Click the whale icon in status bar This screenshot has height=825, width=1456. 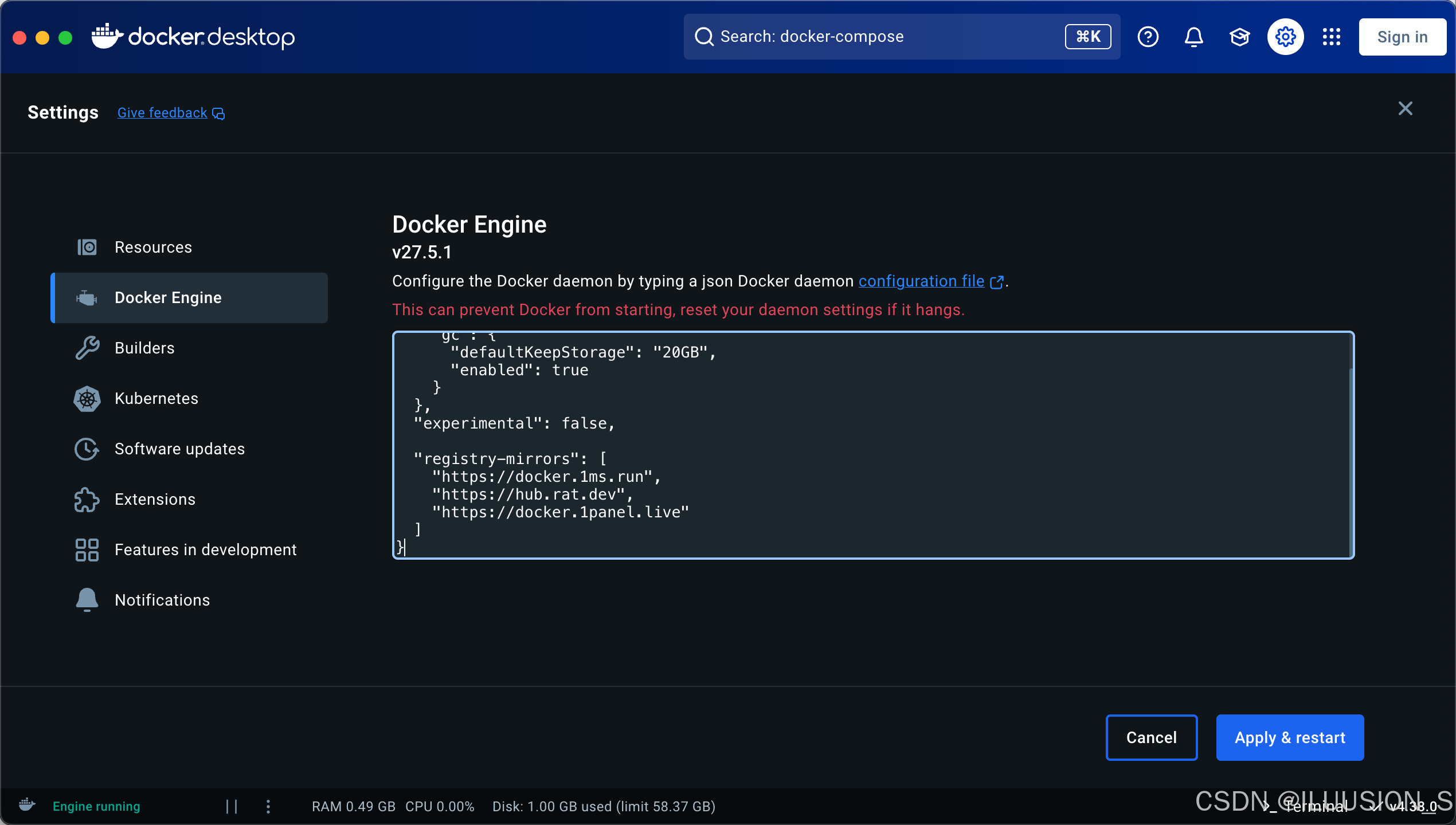coord(27,806)
